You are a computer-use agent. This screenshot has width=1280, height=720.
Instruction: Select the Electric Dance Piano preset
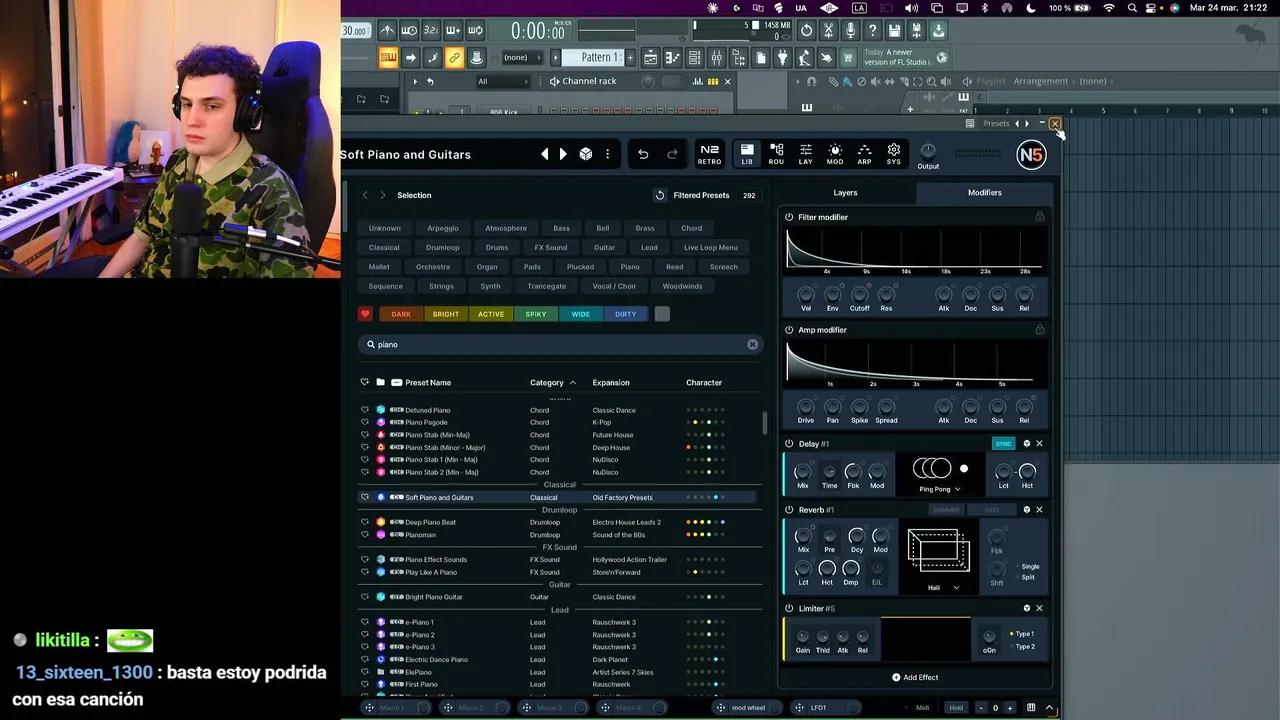click(x=560, y=660)
